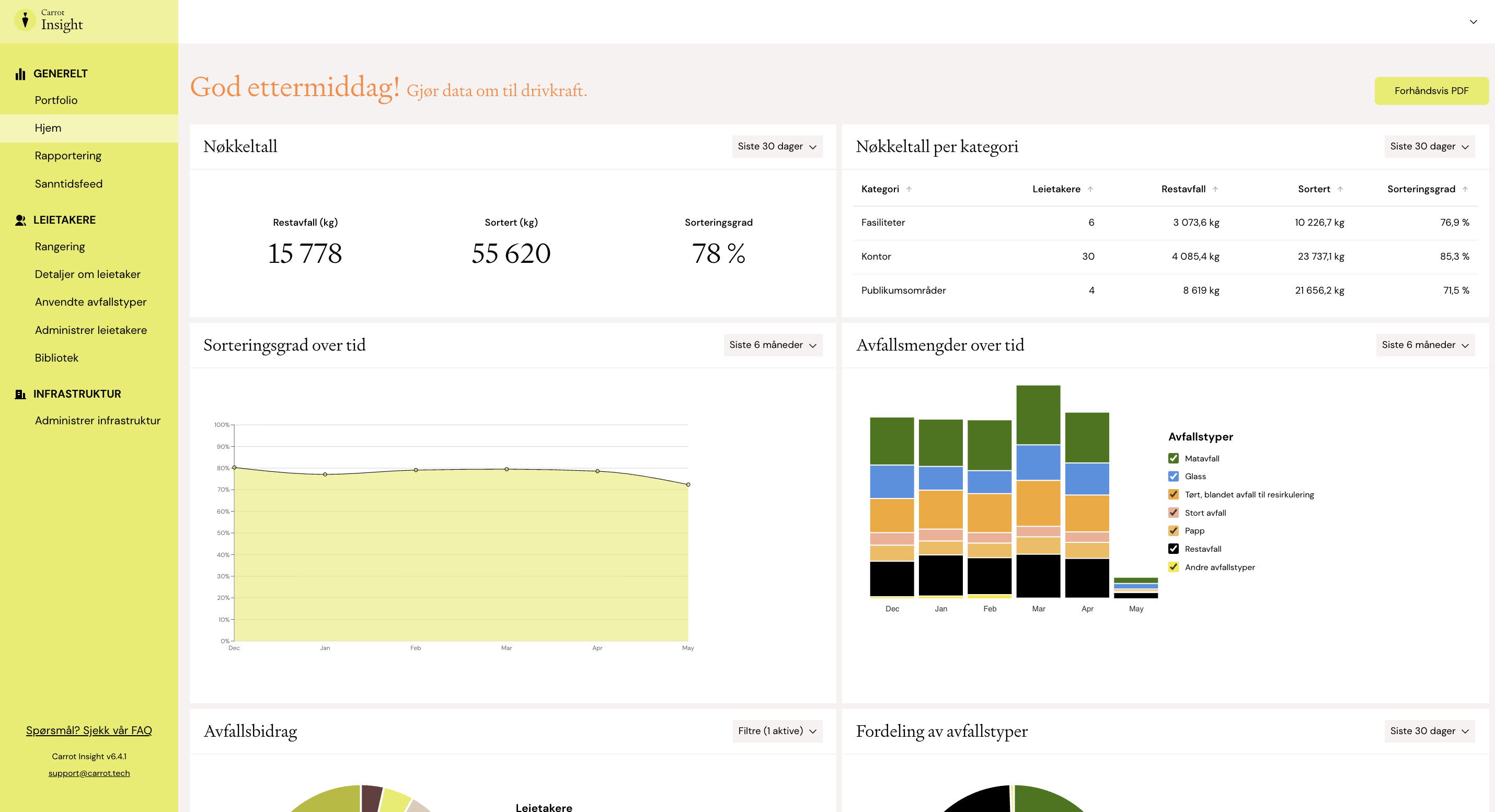Open Sorteringsgrad over tid period dropdown
1495x812 pixels.
pyautogui.click(x=773, y=345)
